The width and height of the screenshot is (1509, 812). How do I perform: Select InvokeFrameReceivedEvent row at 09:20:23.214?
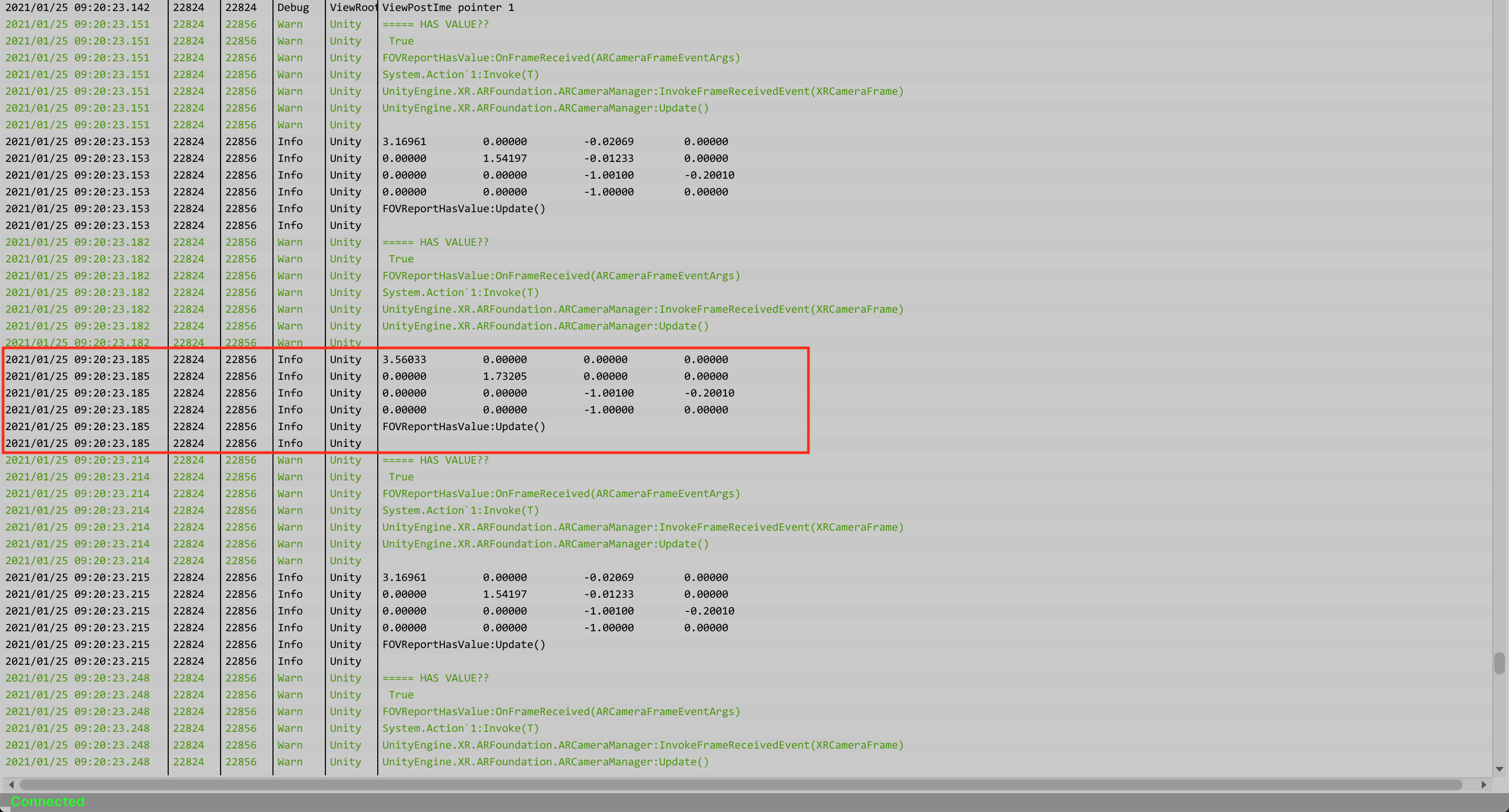coord(642,527)
